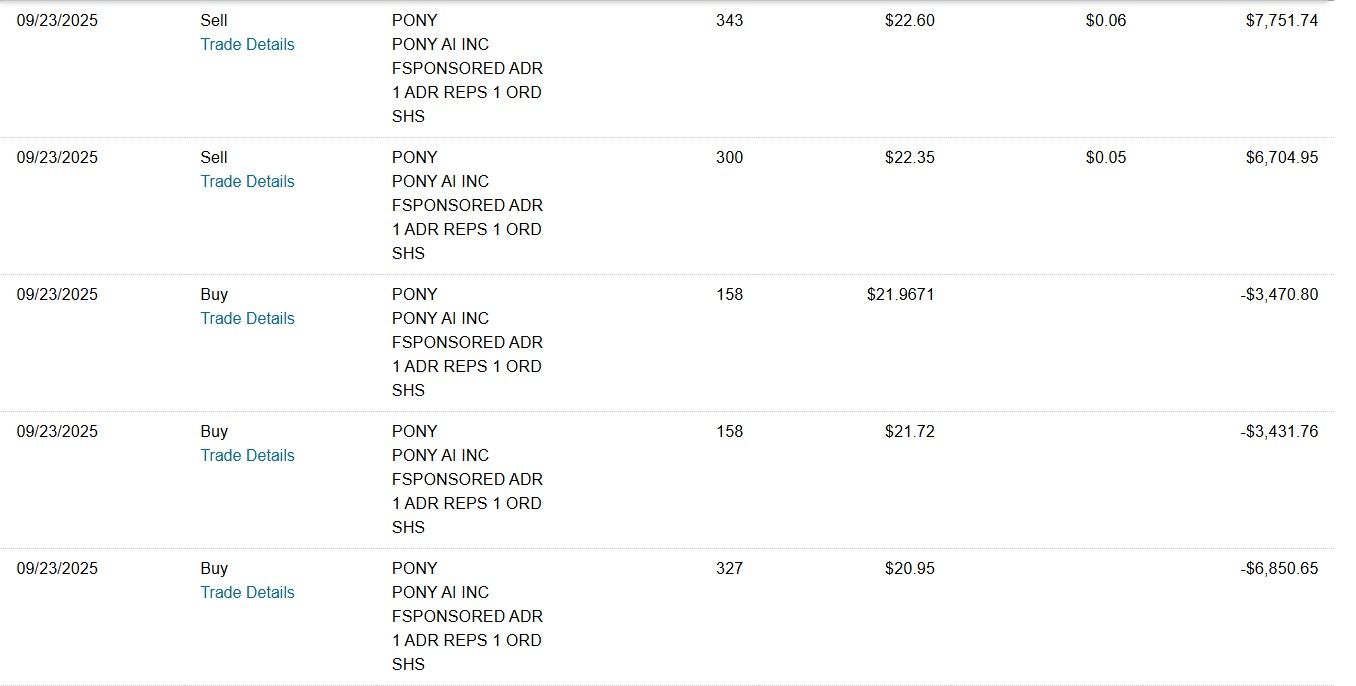Click the $7,751.74 sell amount
The image size is (1356, 686).
coord(1281,20)
